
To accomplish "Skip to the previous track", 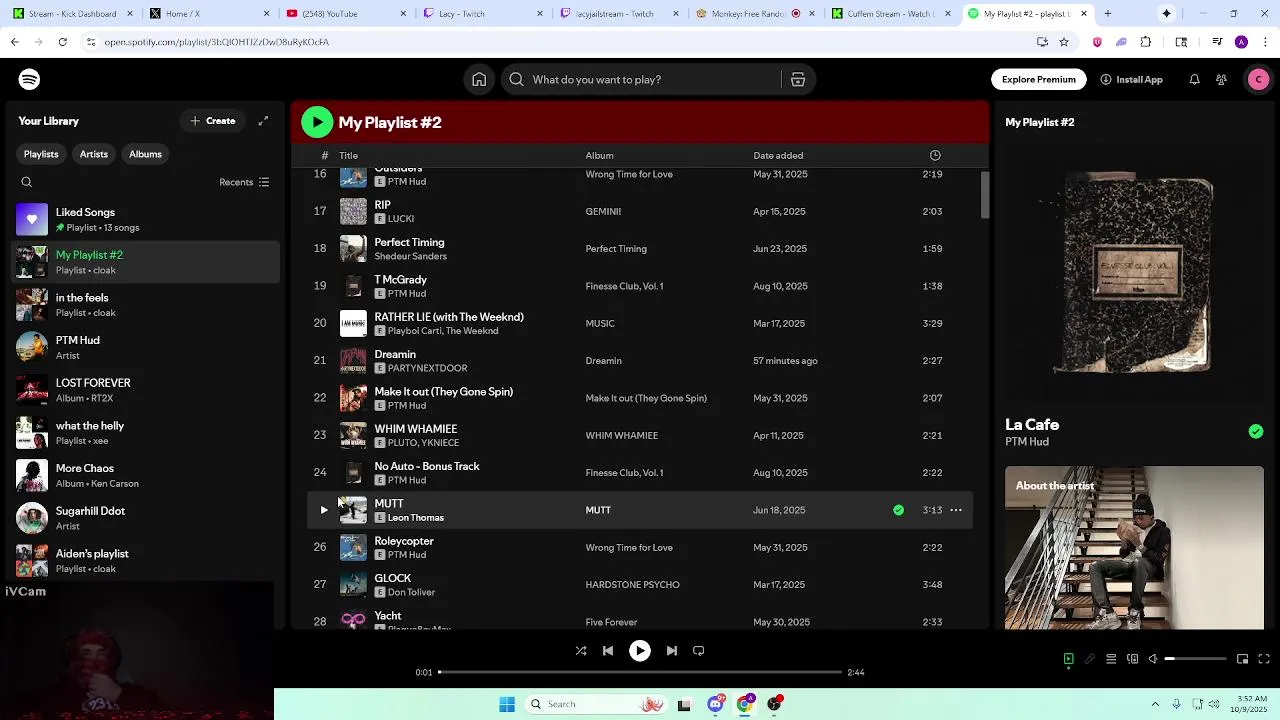I will click(608, 650).
